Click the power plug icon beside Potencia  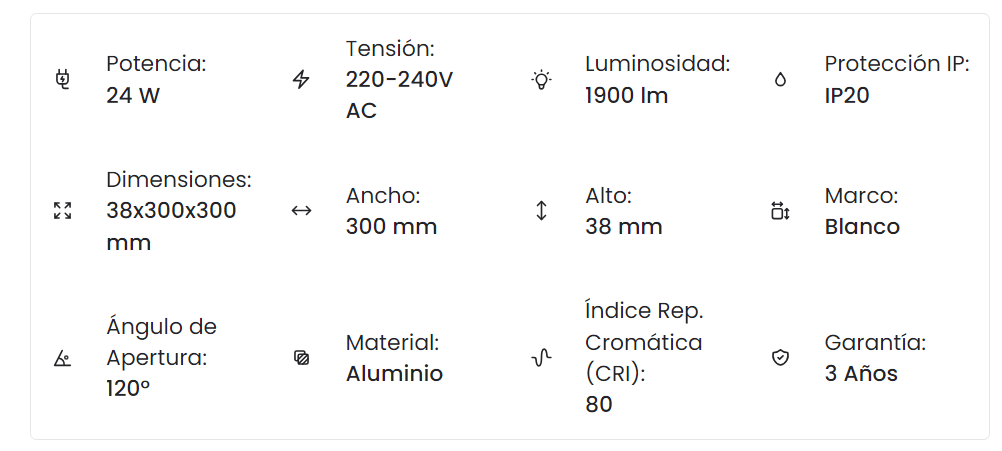coord(62,80)
